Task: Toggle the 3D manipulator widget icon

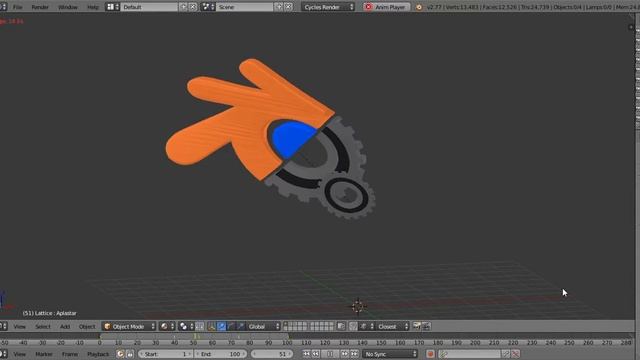Action: (x=211, y=326)
